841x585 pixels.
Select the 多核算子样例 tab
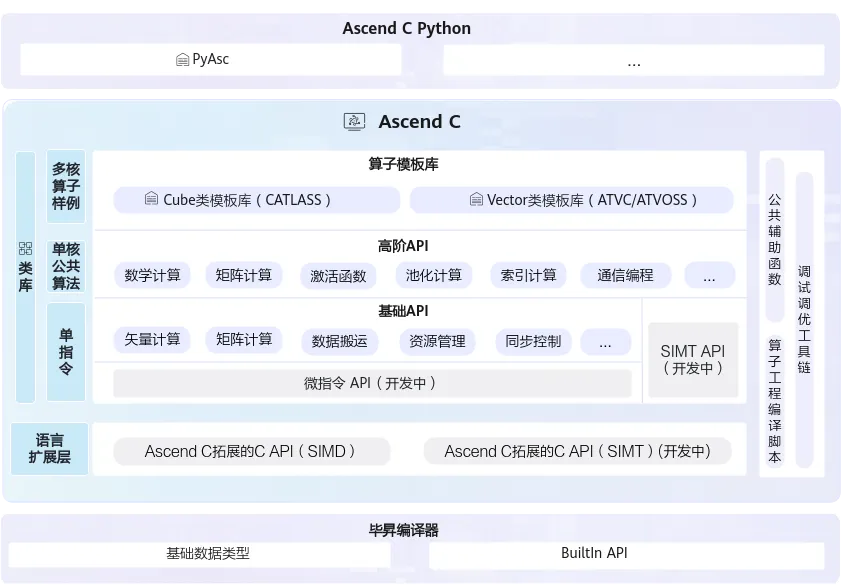pyautogui.click(x=66, y=185)
